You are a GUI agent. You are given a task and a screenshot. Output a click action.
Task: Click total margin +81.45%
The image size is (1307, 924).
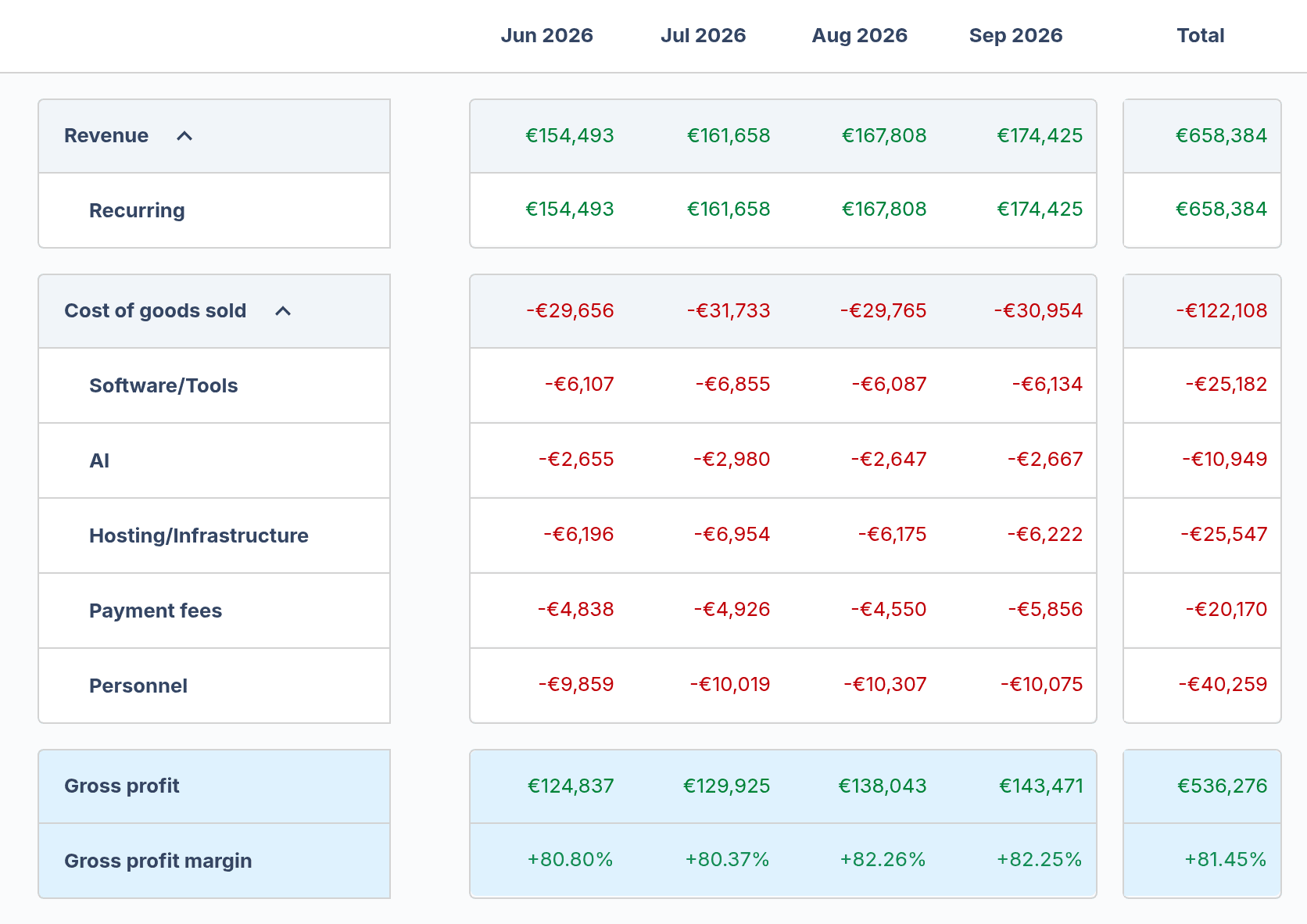click(x=1226, y=859)
